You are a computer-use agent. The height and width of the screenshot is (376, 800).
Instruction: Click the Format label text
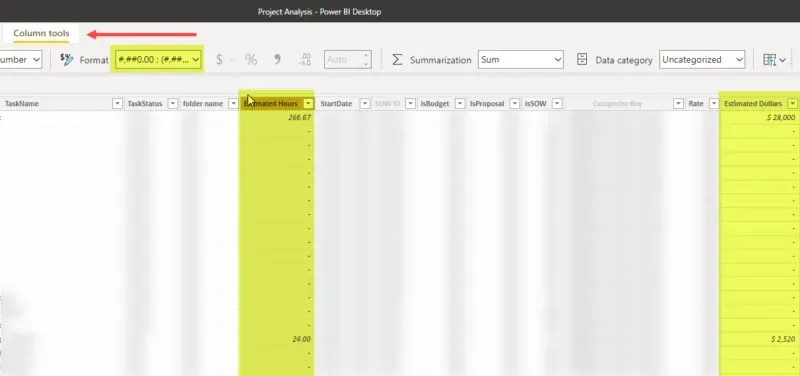click(94, 60)
